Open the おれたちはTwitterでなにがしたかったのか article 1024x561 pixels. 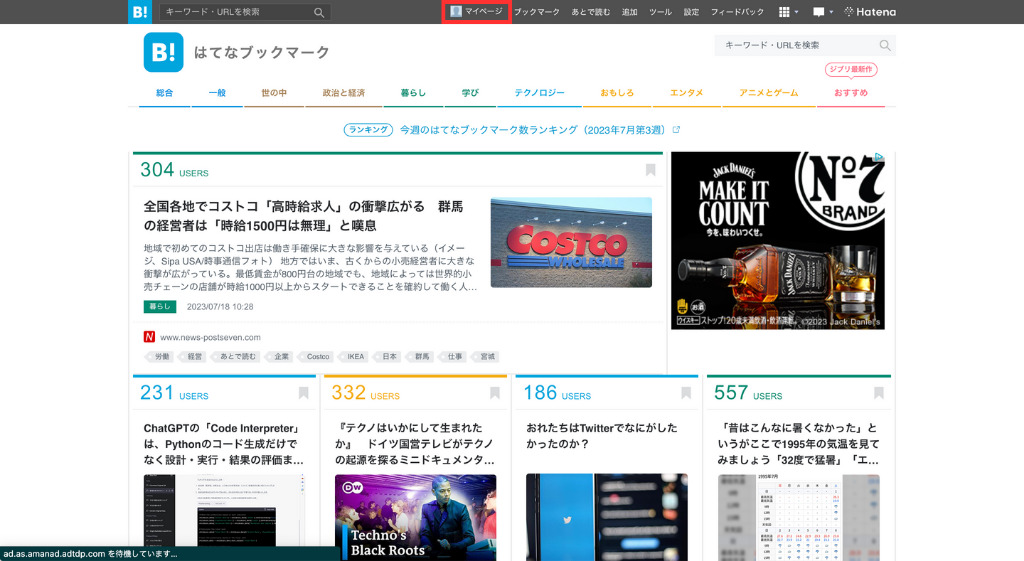(x=601, y=436)
